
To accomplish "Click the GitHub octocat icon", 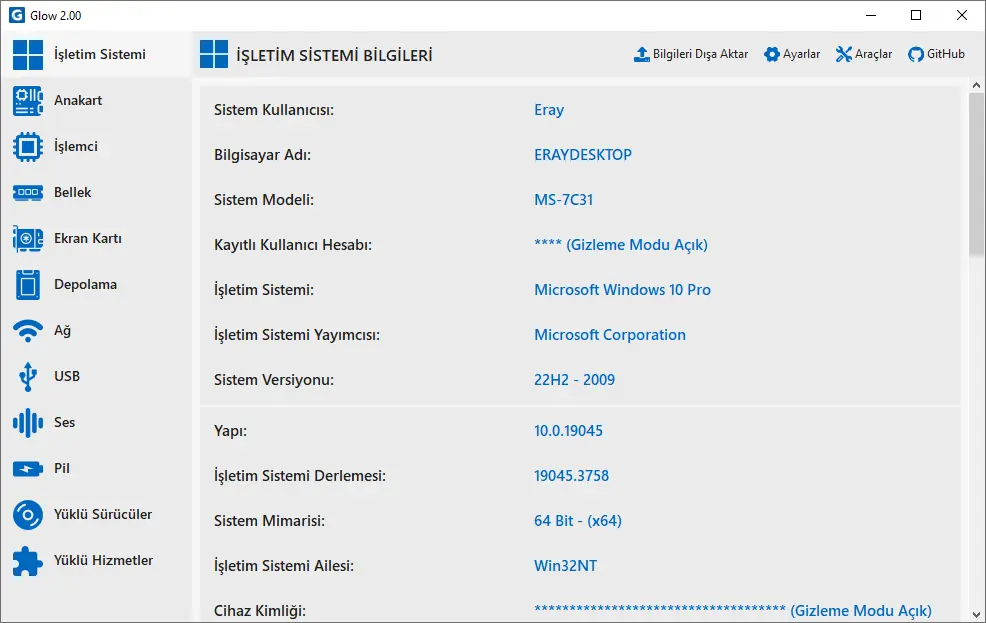I will tap(916, 55).
